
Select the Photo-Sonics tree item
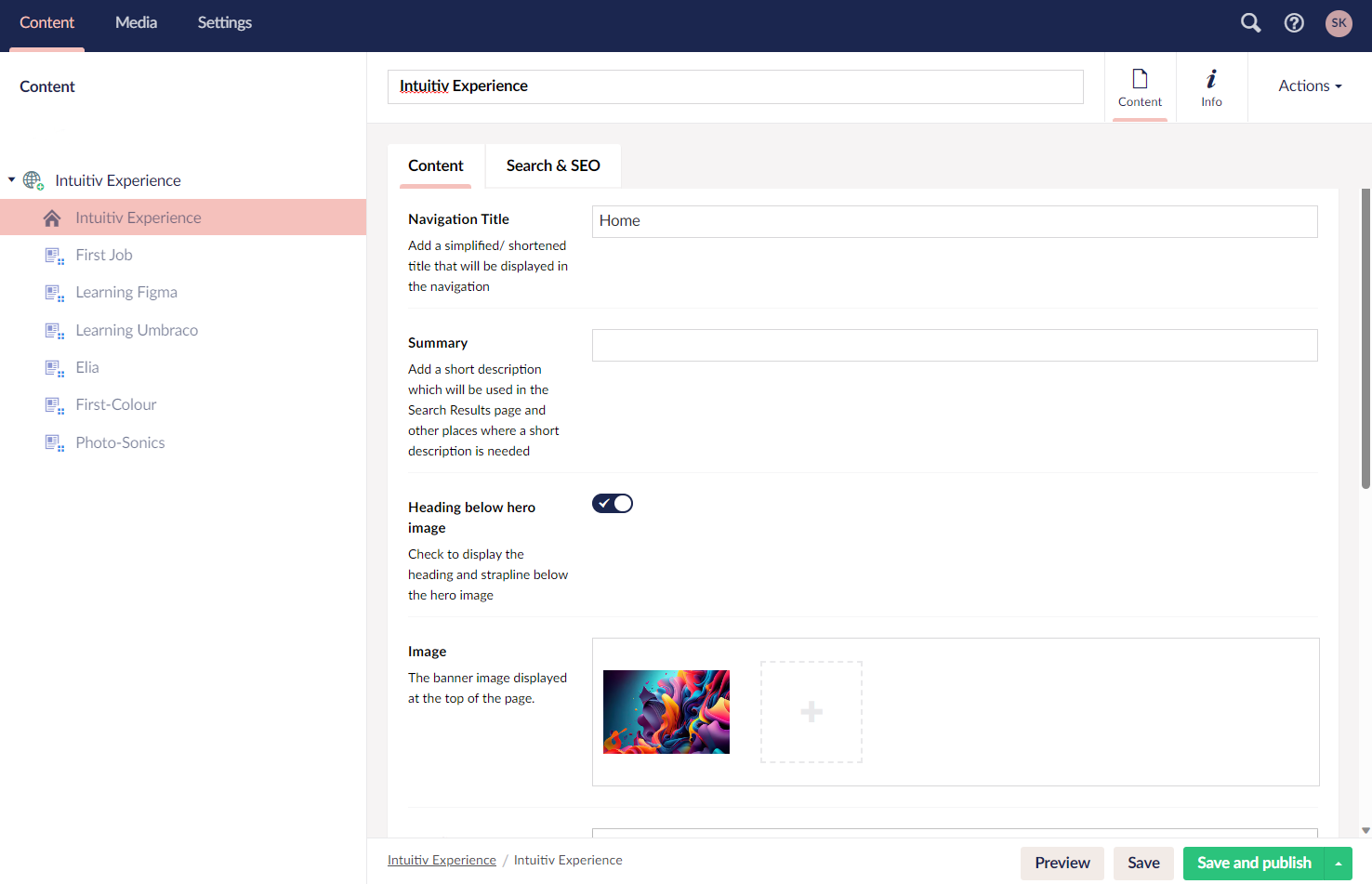click(x=120, y=442)
